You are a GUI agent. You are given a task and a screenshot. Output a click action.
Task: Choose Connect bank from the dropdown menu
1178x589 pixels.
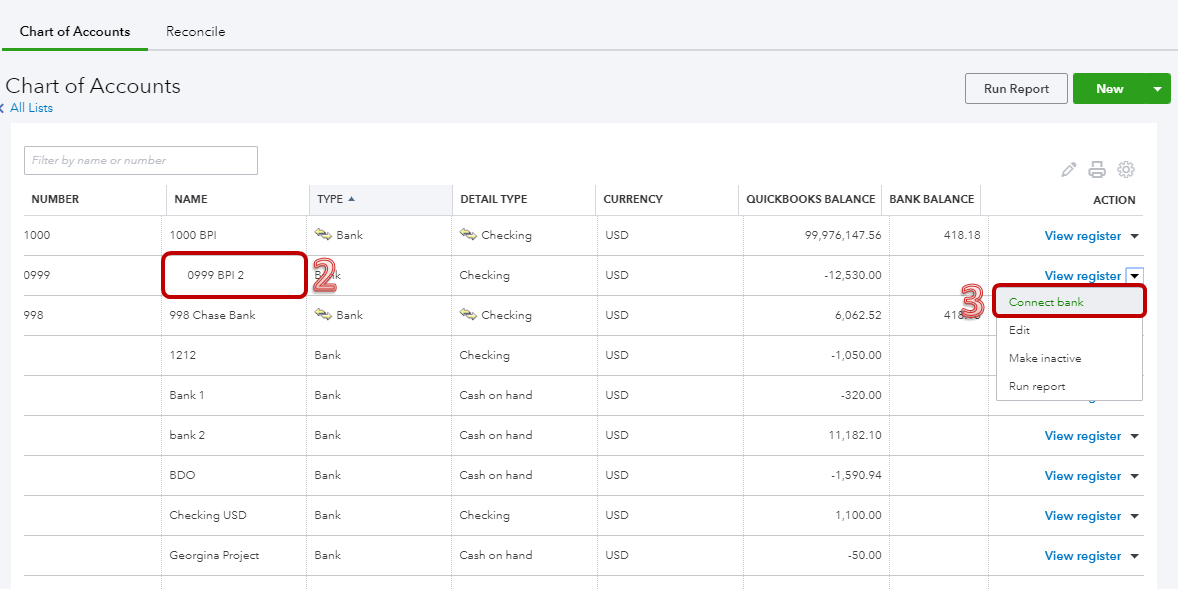(1069, 302)
